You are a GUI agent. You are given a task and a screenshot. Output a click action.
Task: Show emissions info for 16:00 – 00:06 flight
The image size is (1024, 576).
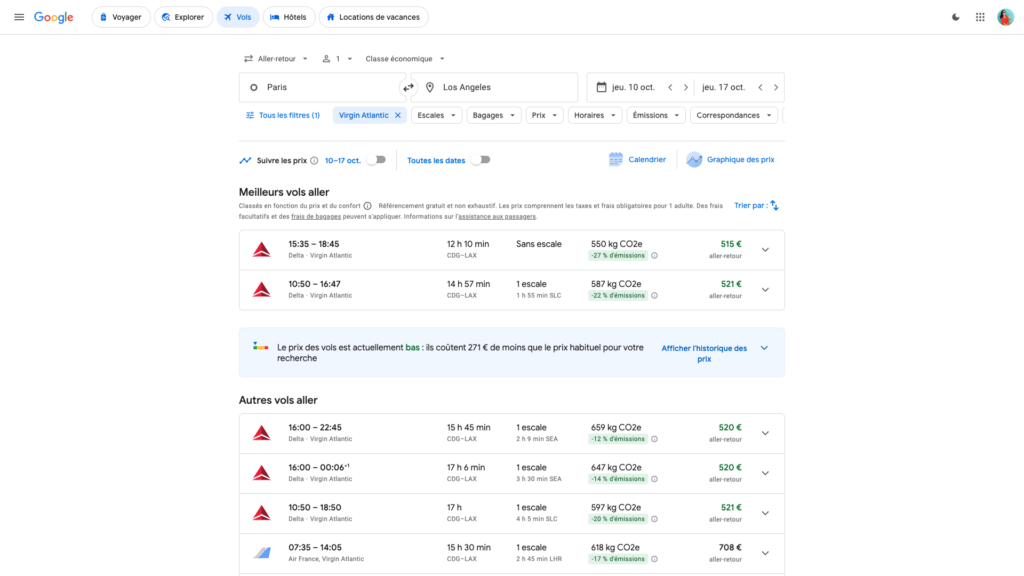click(x=654, y=479)
